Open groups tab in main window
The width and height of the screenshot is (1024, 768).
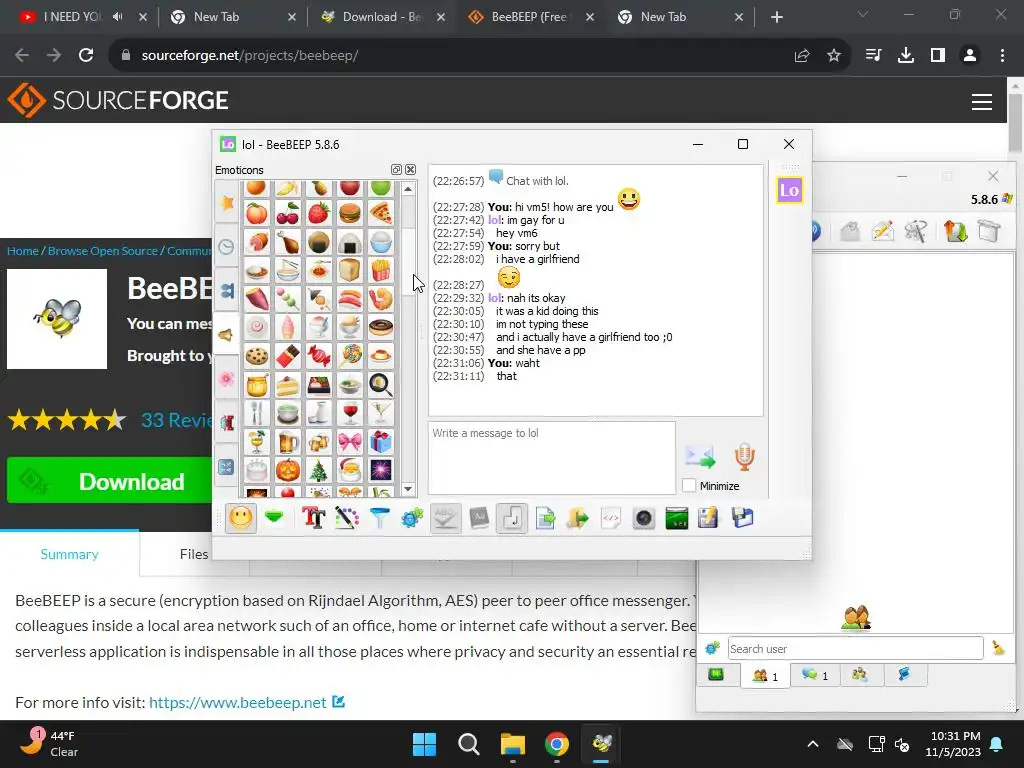click(859, 675)
